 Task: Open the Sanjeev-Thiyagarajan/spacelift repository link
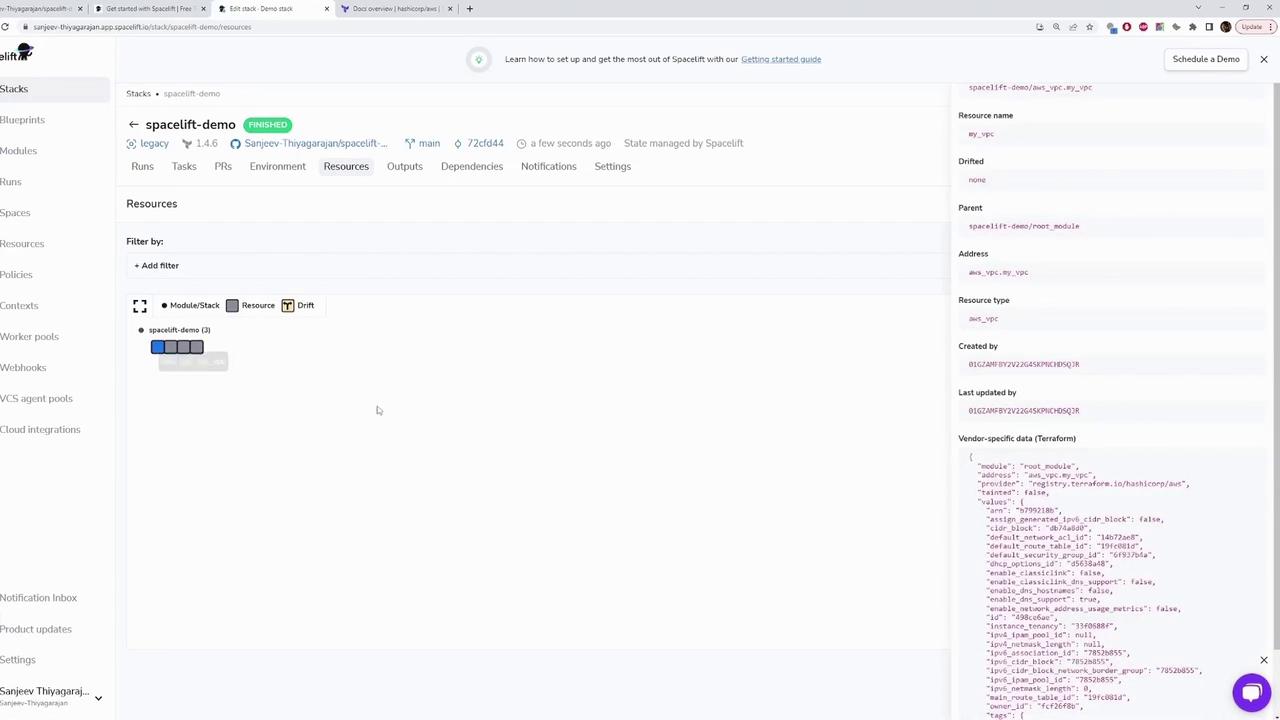pyautogui.click(x=316, y=144)
